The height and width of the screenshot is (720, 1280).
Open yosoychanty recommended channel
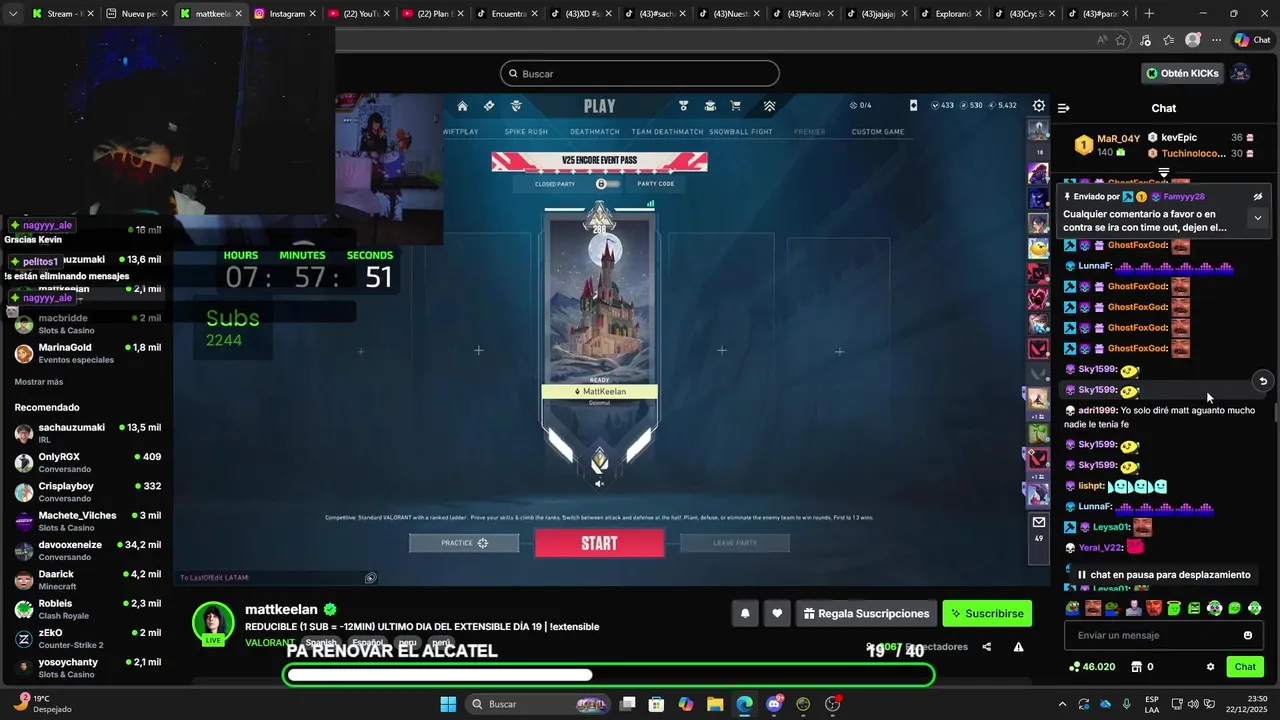pyautogui.click(x=87, y=668)
